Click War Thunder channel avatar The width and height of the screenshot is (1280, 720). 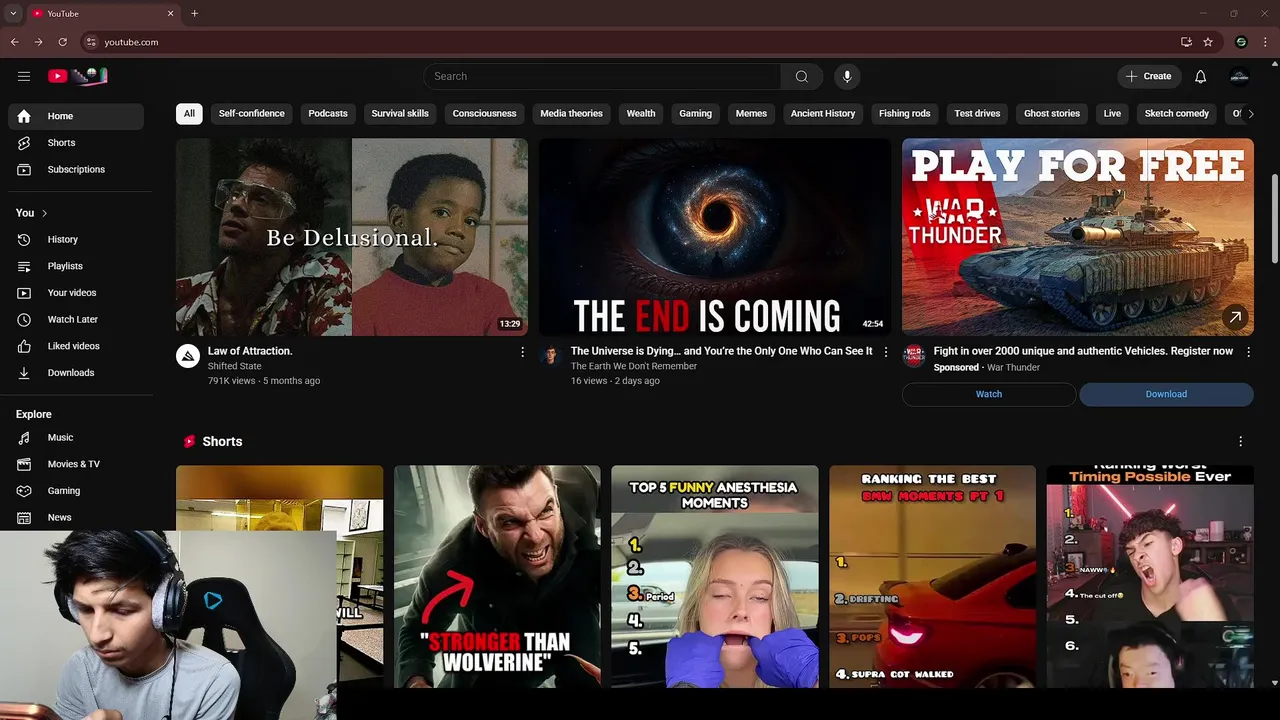click(914, 356)
